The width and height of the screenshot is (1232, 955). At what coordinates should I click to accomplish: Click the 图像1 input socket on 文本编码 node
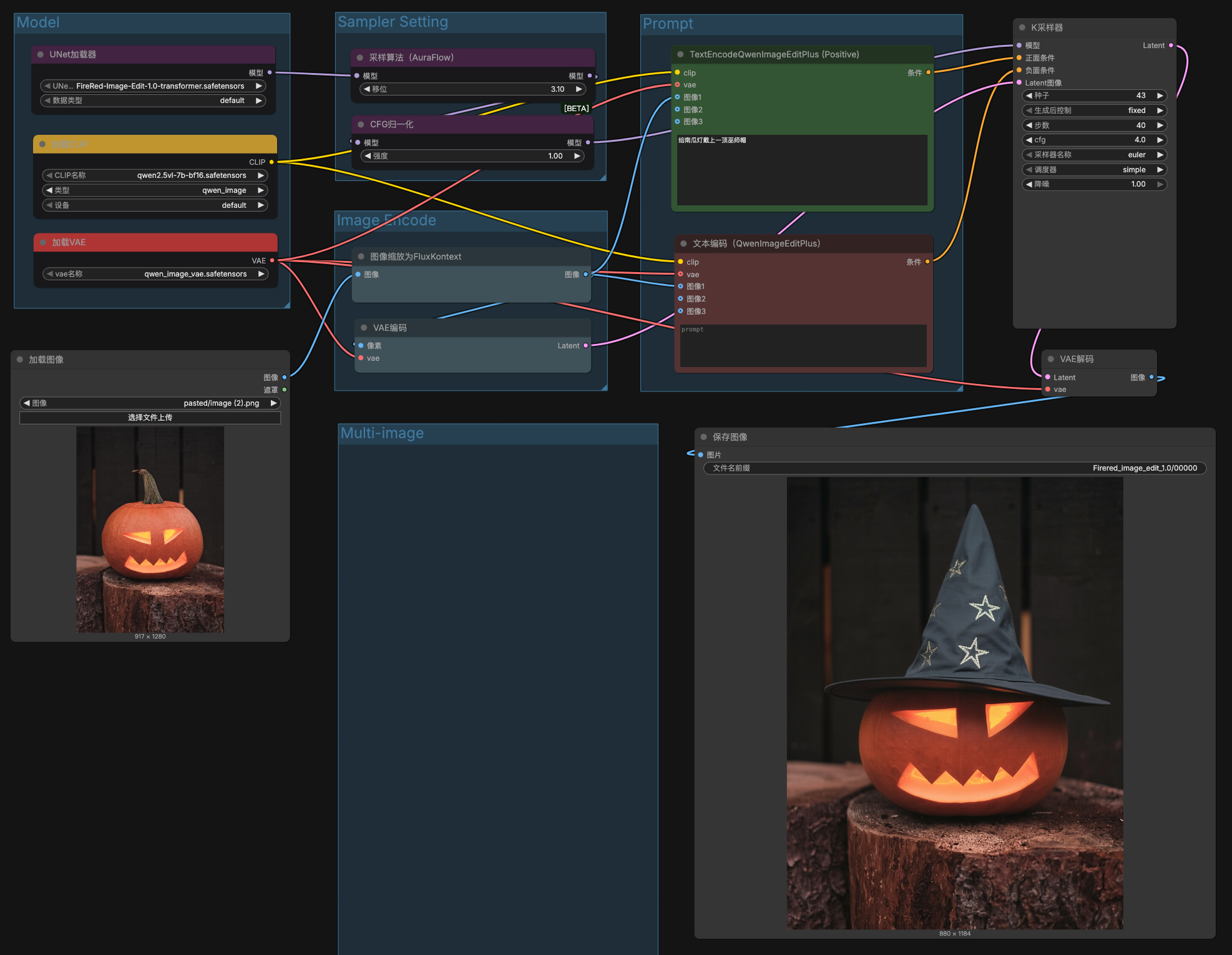coord(680,286)
